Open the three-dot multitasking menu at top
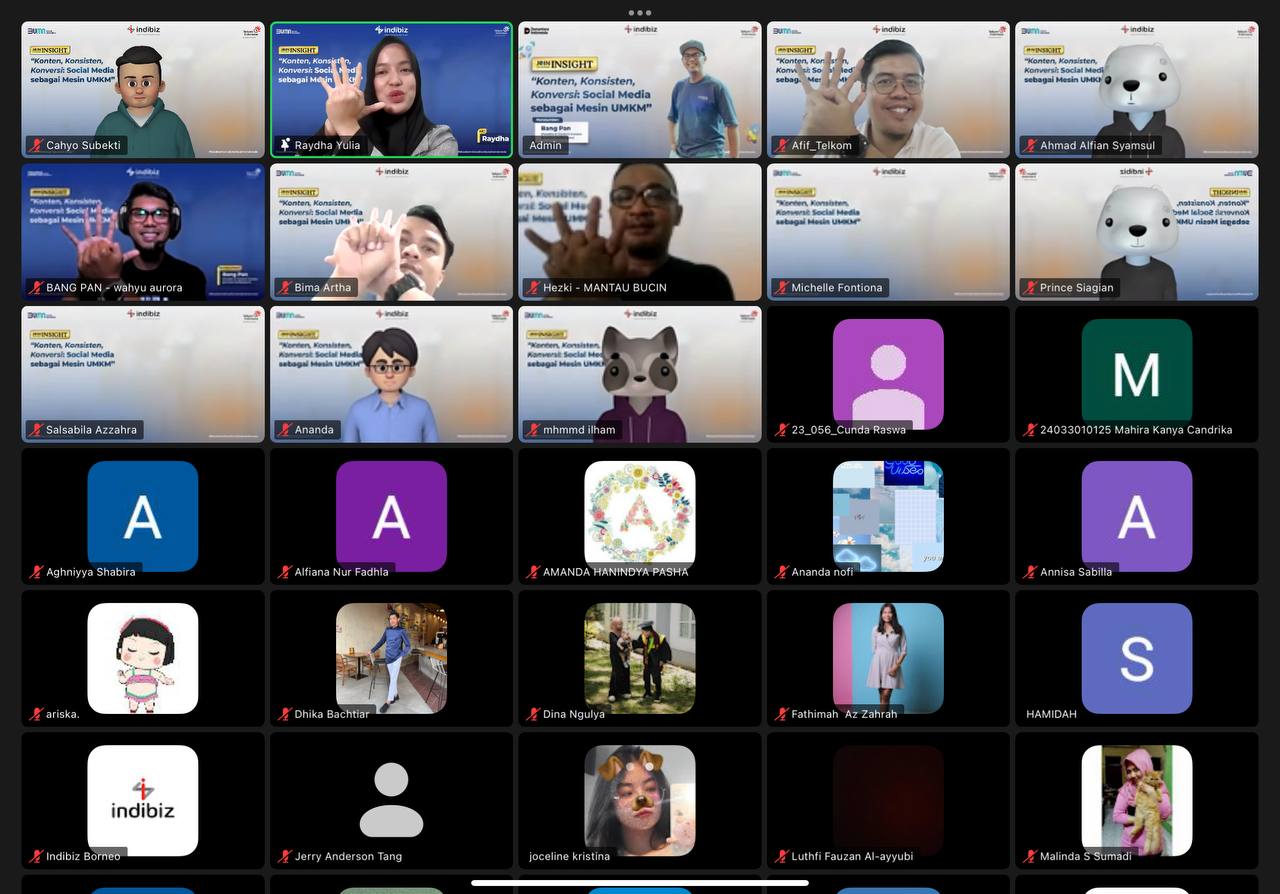Screen dimensions: 1280x894 (x=640, y=13)
